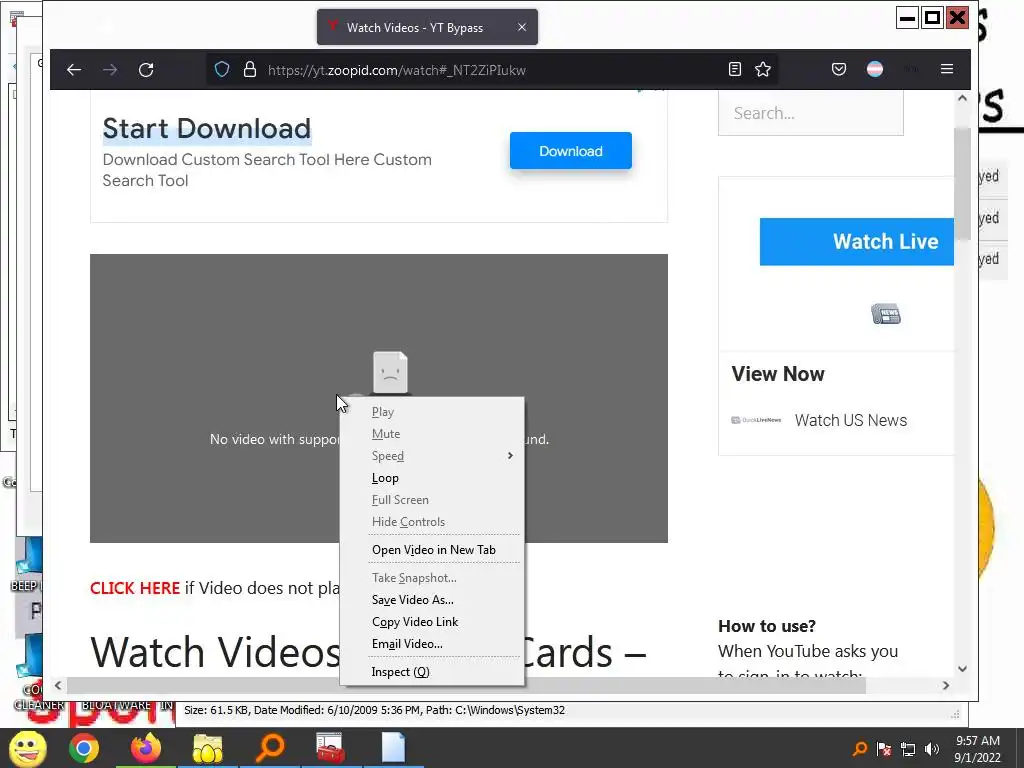Open the Pocket save icon

pyautogui.click(x=839, y=69)
